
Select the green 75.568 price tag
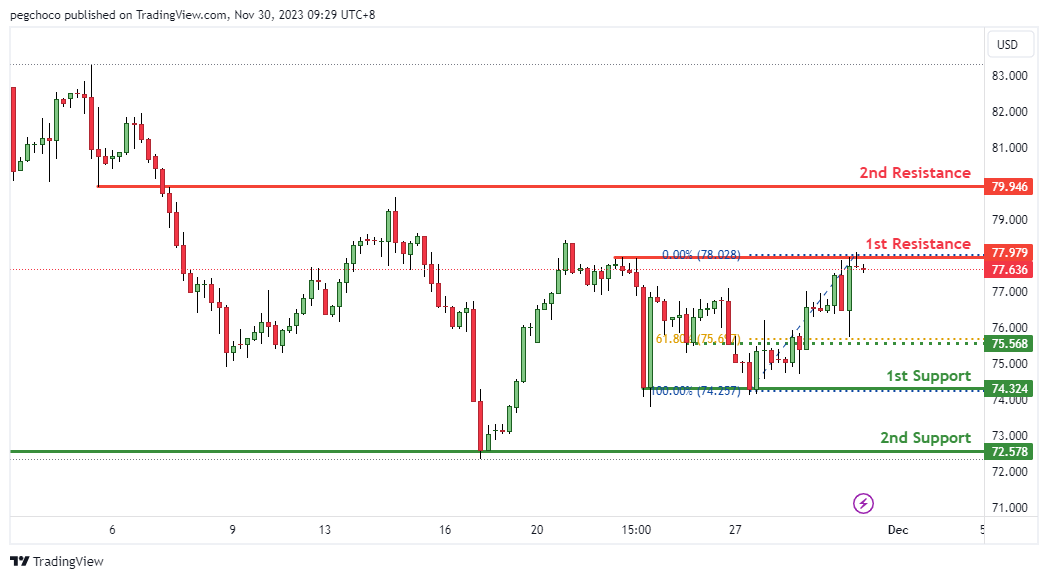point(1008,344)
